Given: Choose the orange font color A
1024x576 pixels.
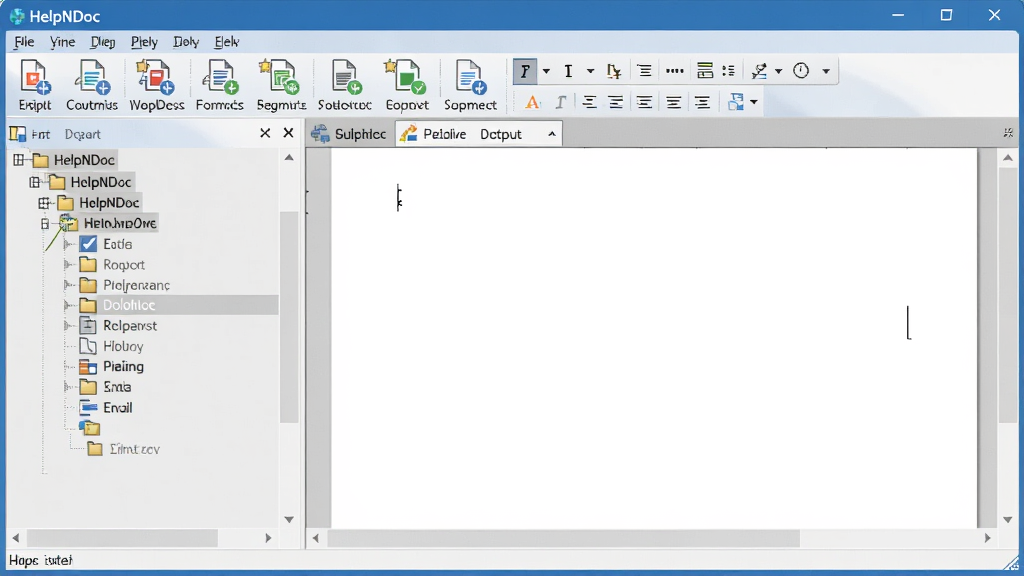Looking at the screenshot, I should (532, 102).
